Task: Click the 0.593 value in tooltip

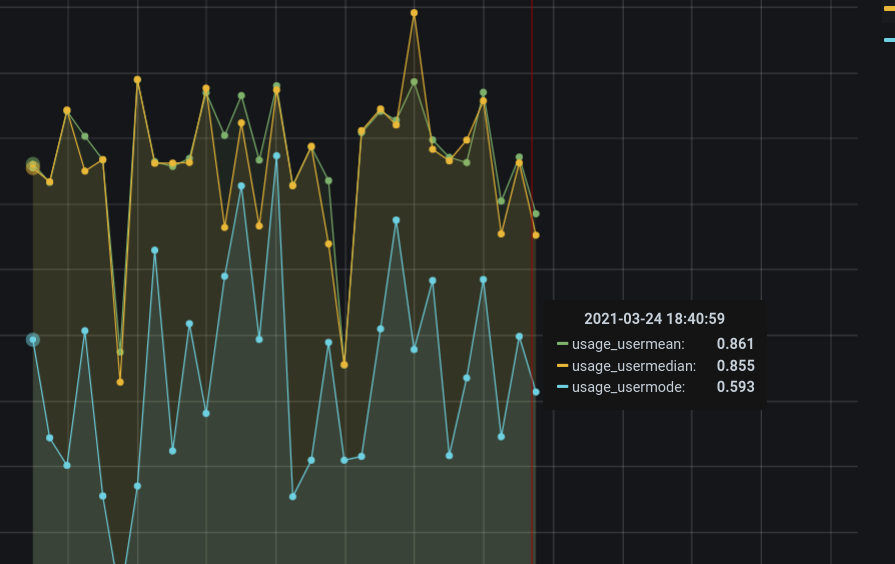Action: click(735, 386)
